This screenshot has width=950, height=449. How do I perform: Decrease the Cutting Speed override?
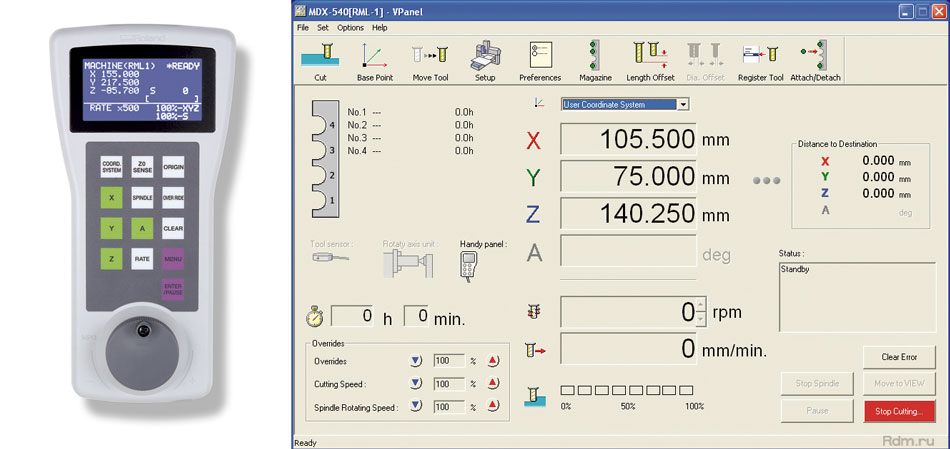pos(416,383)
